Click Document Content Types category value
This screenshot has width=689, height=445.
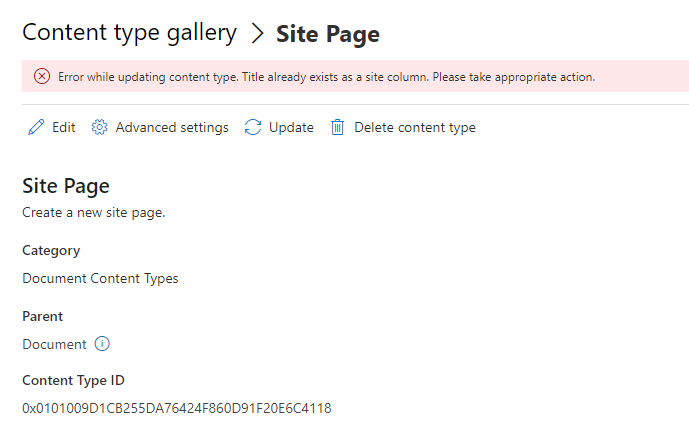coord(100,279)
